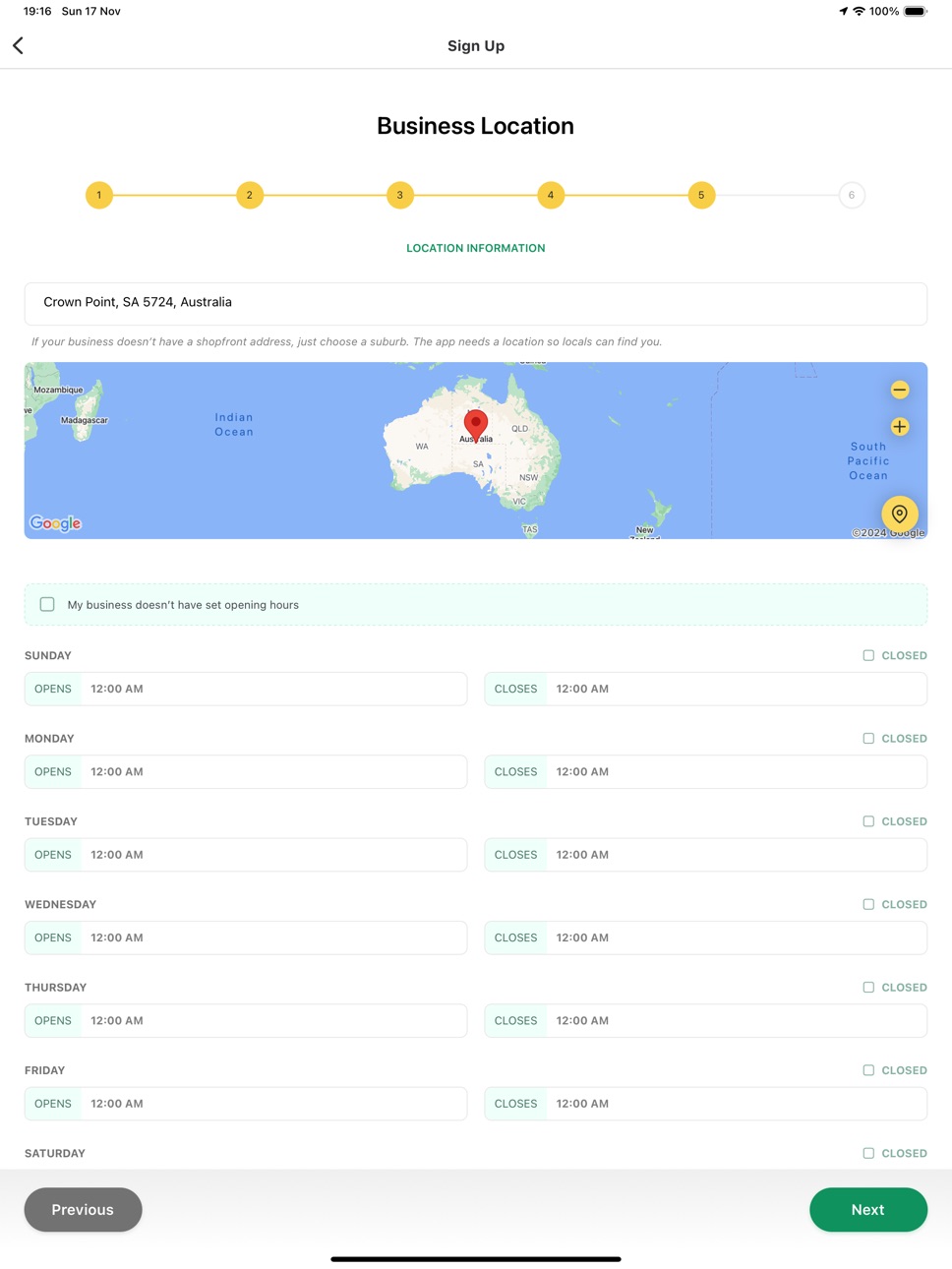Mark Monday as CLOSED
952x1269 pixels.
point(868,738)
